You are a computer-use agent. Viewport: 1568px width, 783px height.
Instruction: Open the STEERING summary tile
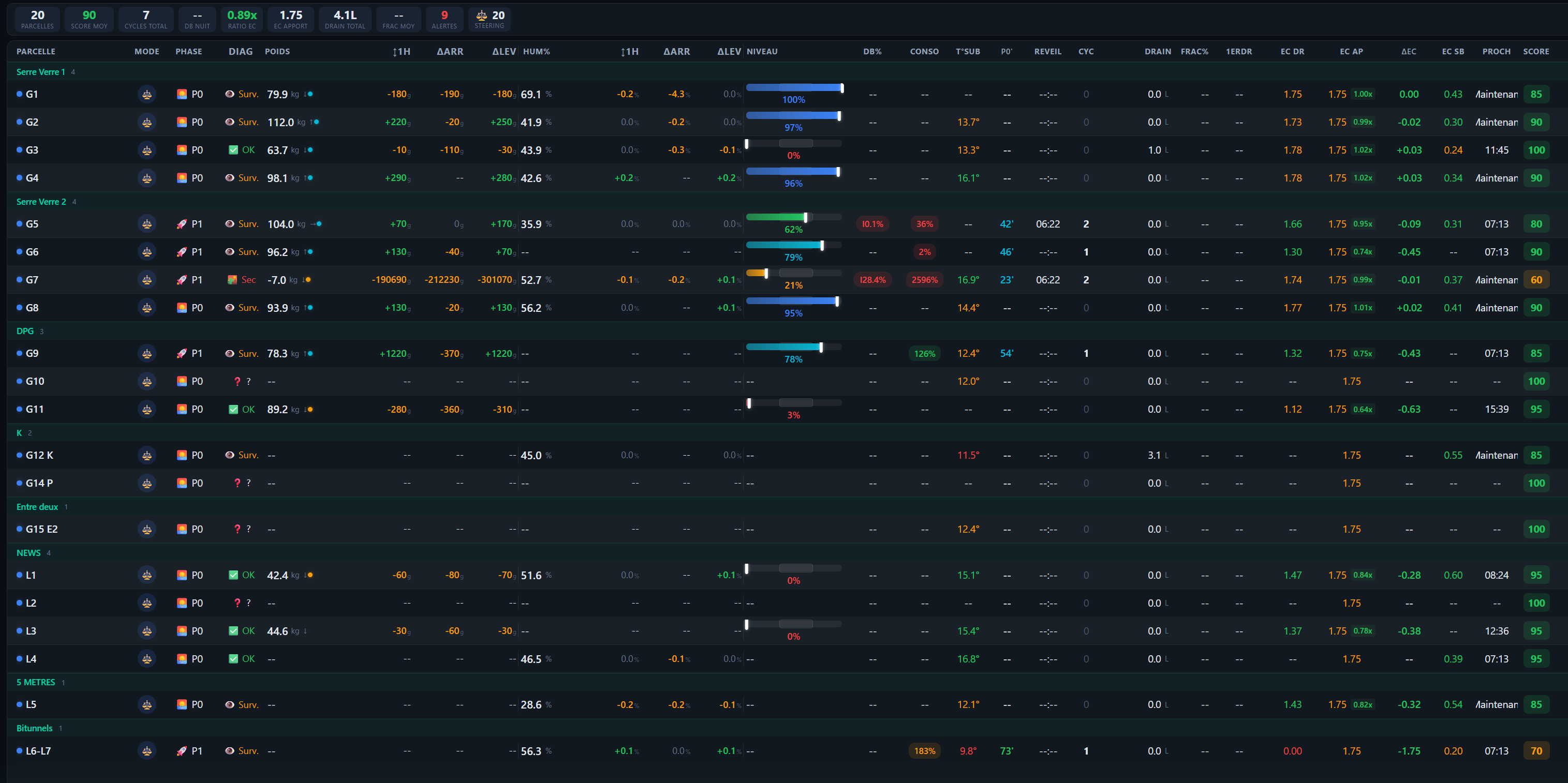(490, 19)
